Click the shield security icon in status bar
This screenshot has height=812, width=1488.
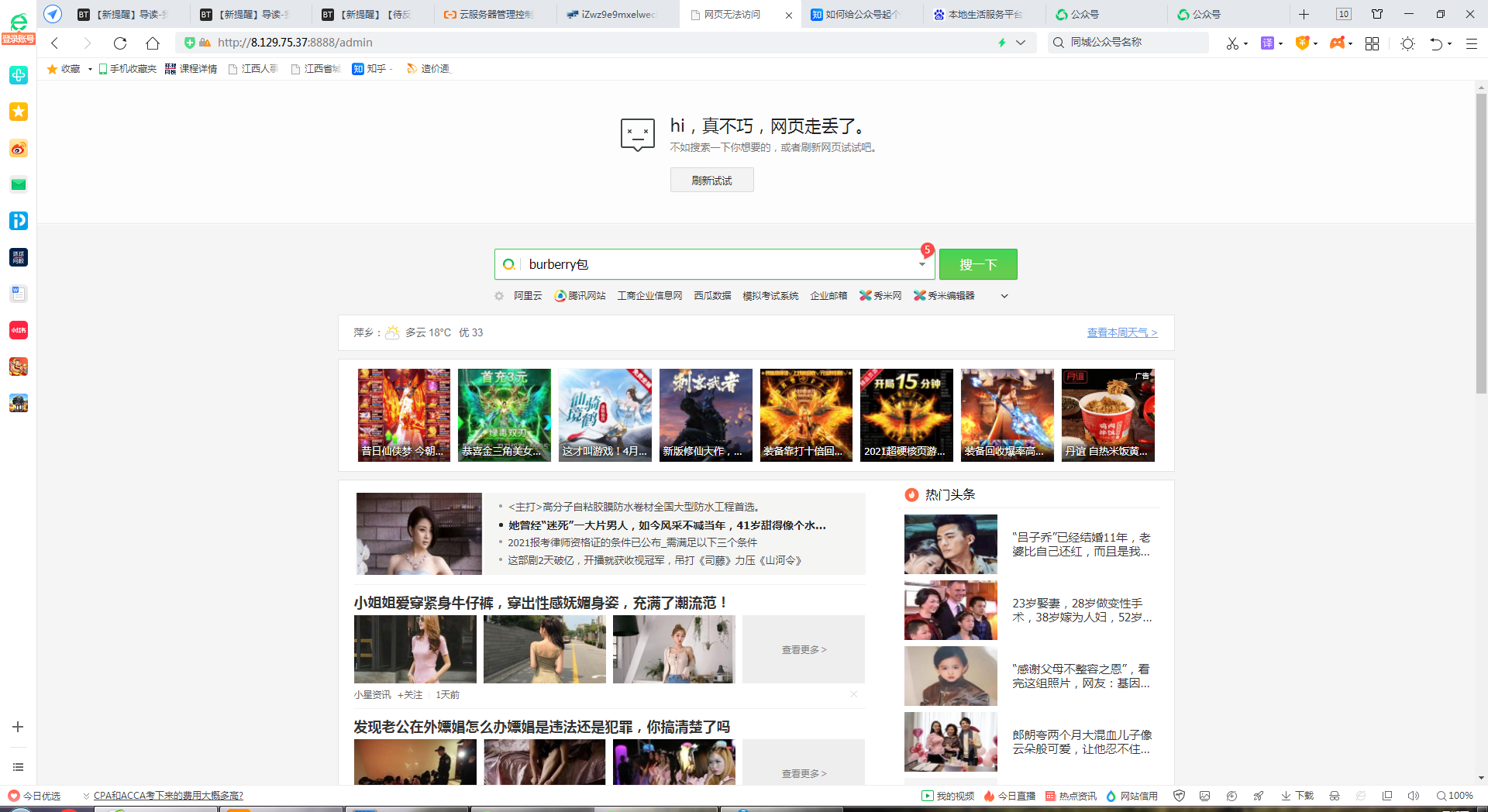1180,796
